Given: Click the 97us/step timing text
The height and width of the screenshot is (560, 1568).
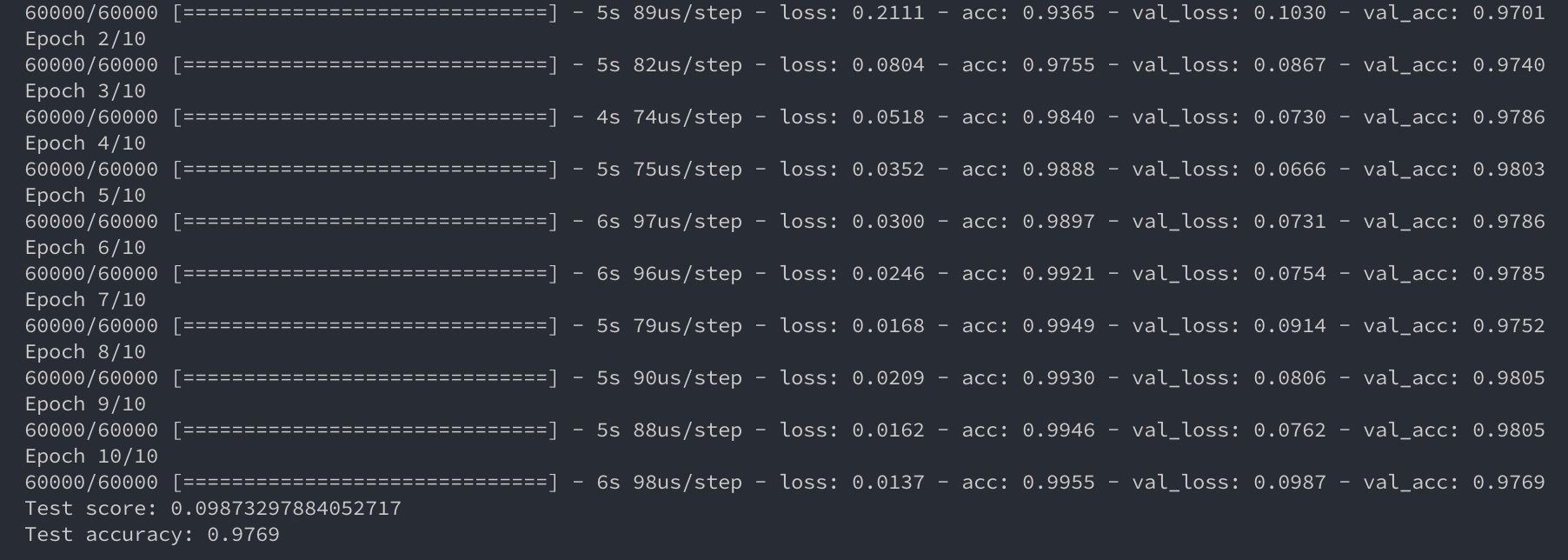Looking at the screenshot, I should pyautogui.click(x=688, y=222).
